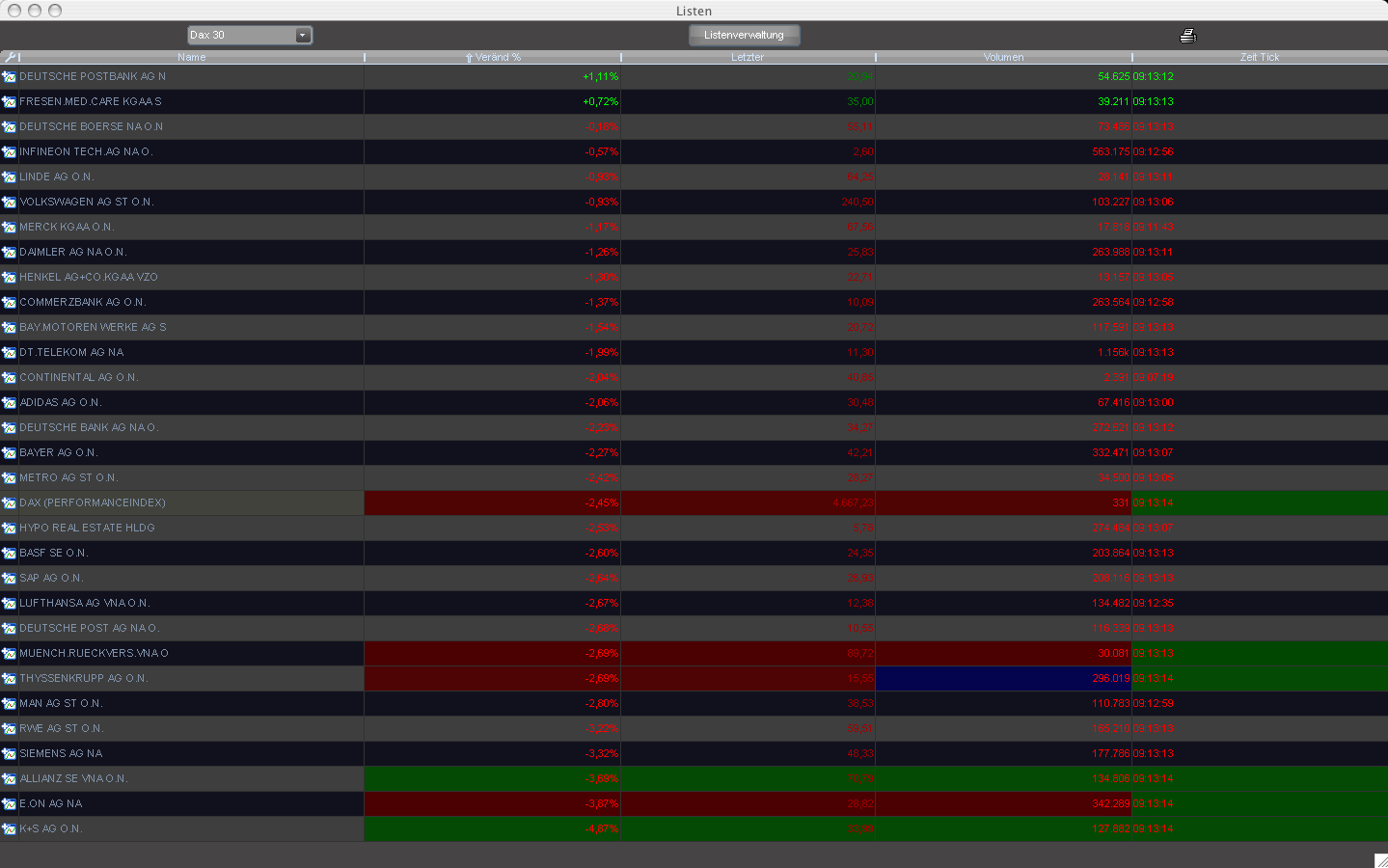Click the DT.TELEKOM AG NA row icon
The image size is (1388, 868).
click(x=9, y=352)
